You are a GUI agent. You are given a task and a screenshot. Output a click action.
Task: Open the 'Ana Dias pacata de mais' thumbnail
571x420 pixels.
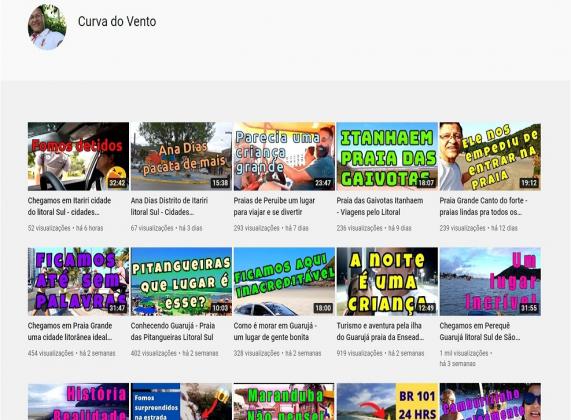point(181,156)
